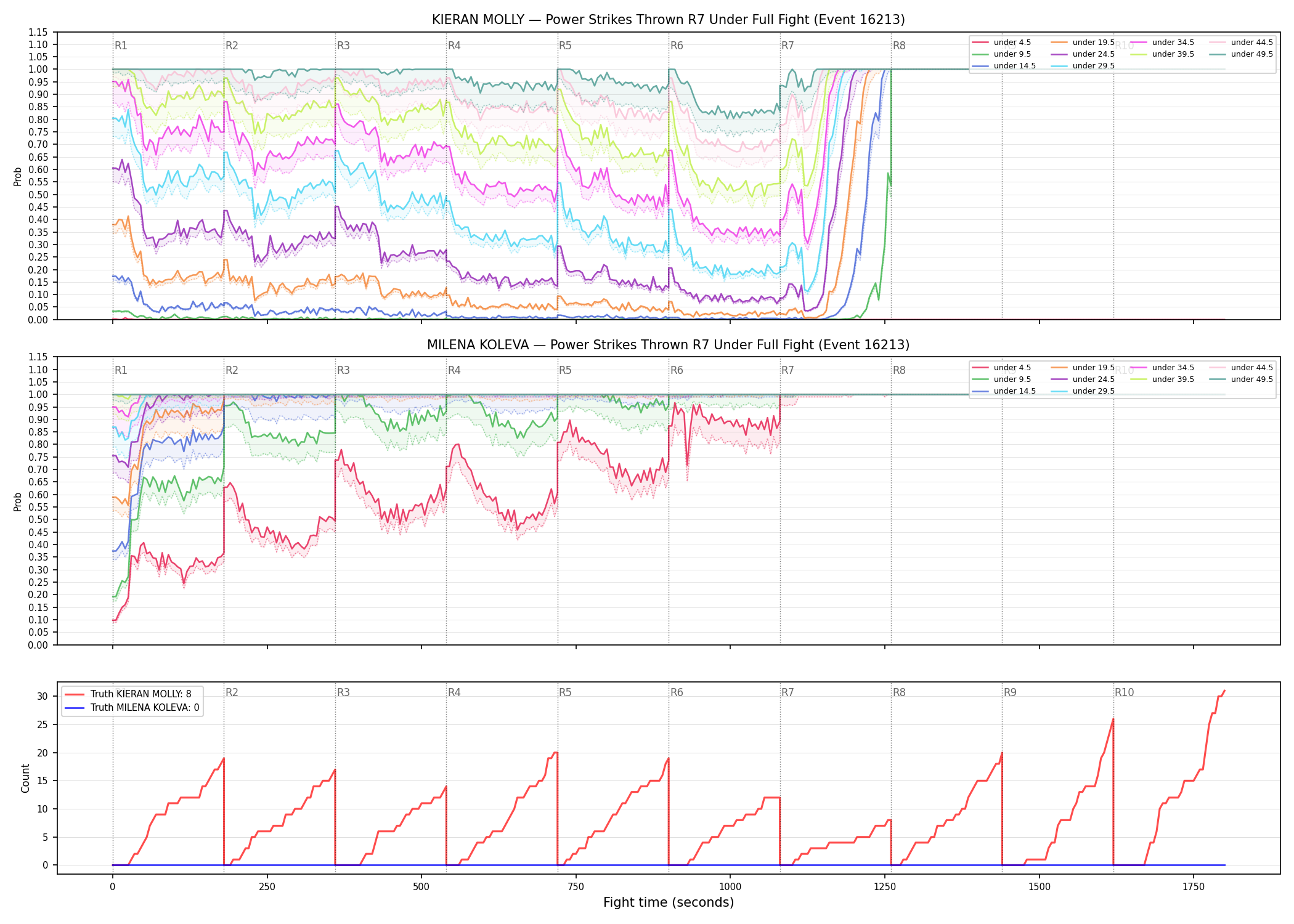1294x924 pixels.
Task: Click the R7 round marker in Kieran Molly chart
Action: pos(787,46)
